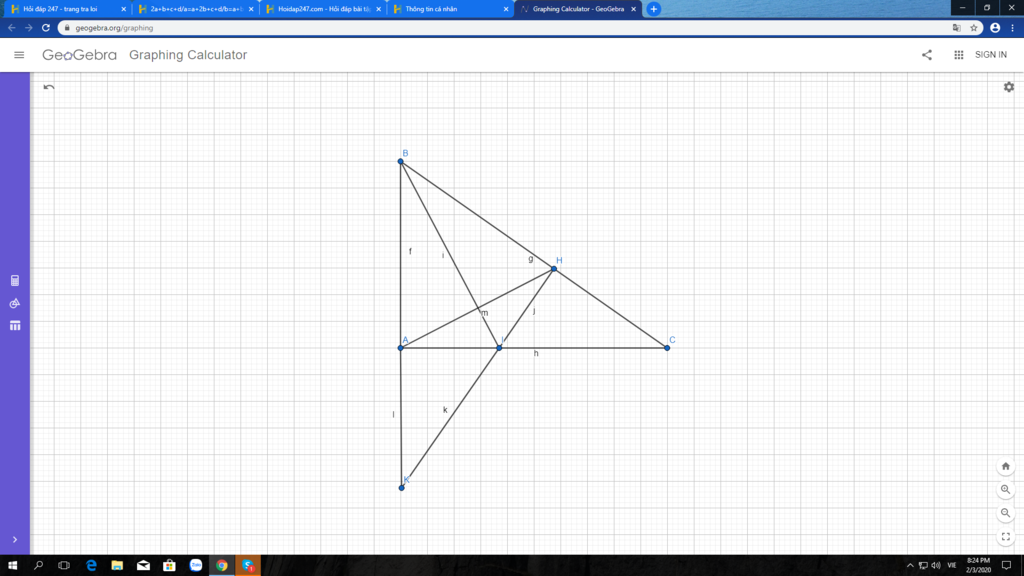Open Task View on the taskbar
The image size is (1024, 576).
tap(64, 566)
